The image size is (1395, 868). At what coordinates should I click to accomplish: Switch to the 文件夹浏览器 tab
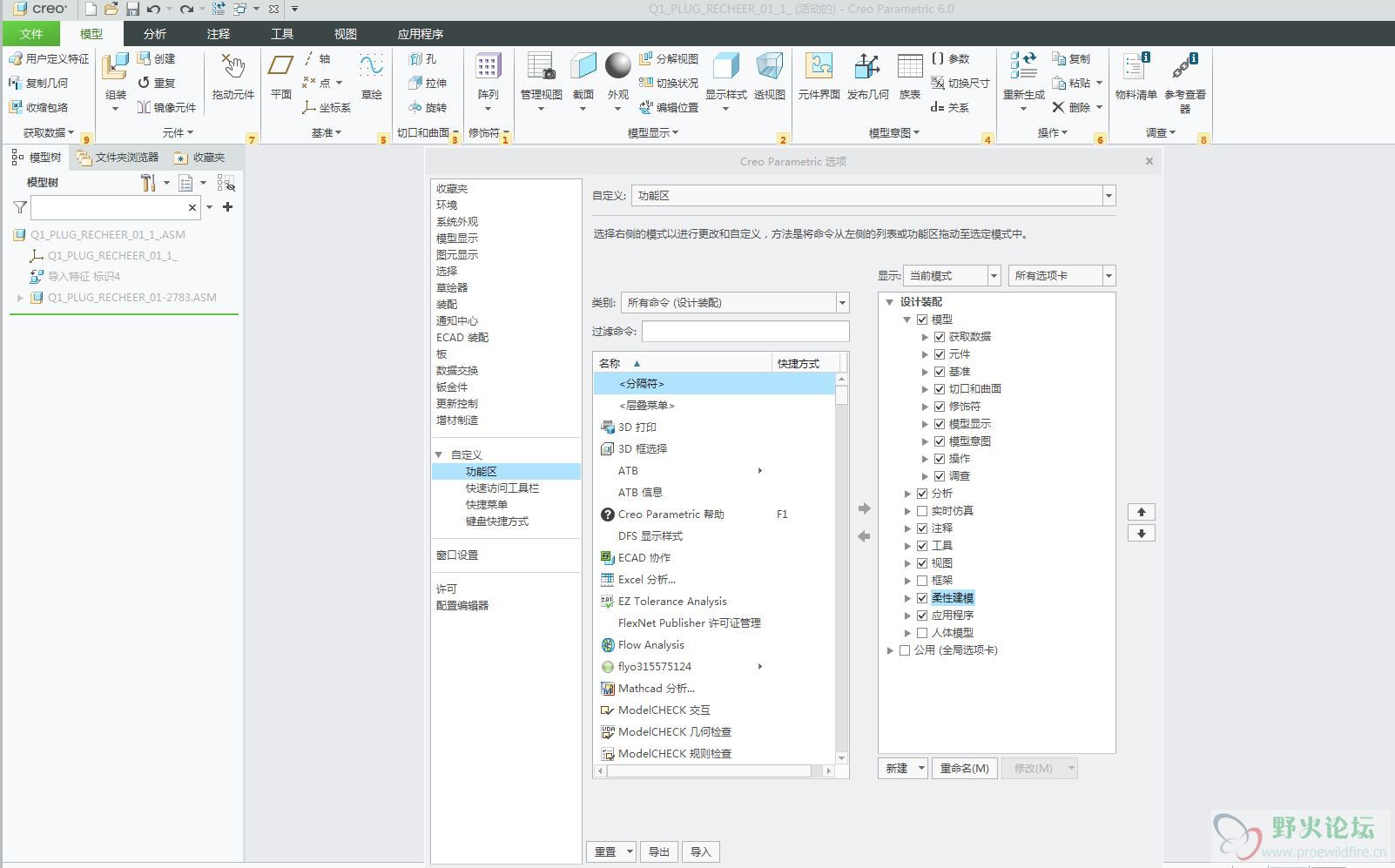pos(118,158)
